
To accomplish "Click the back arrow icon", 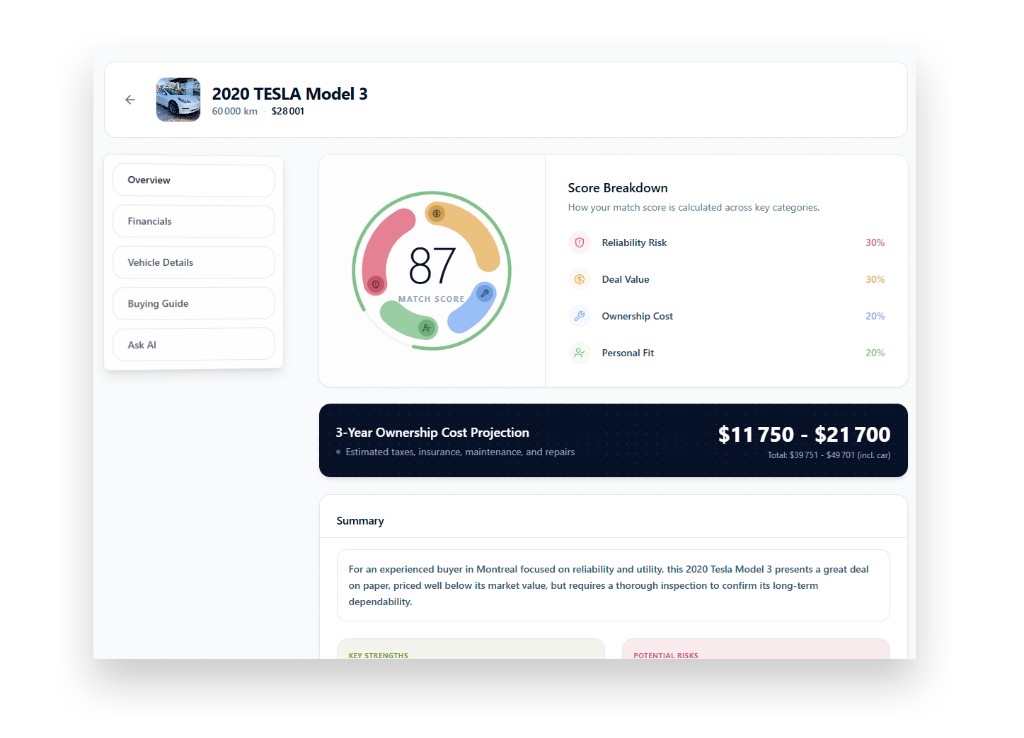I will point(130,100).
